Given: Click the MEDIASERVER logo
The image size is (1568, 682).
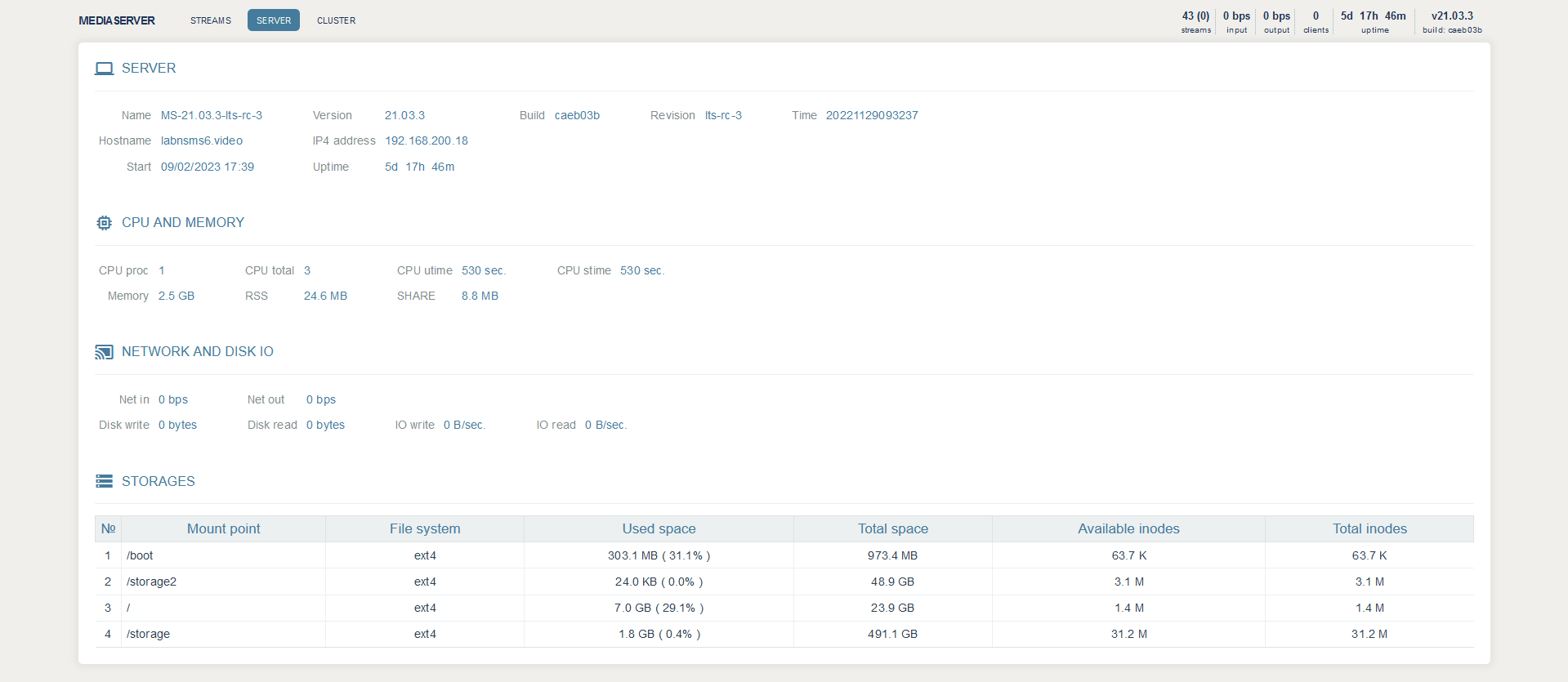Looking at the screenshot, I should (x=117, y=20).
